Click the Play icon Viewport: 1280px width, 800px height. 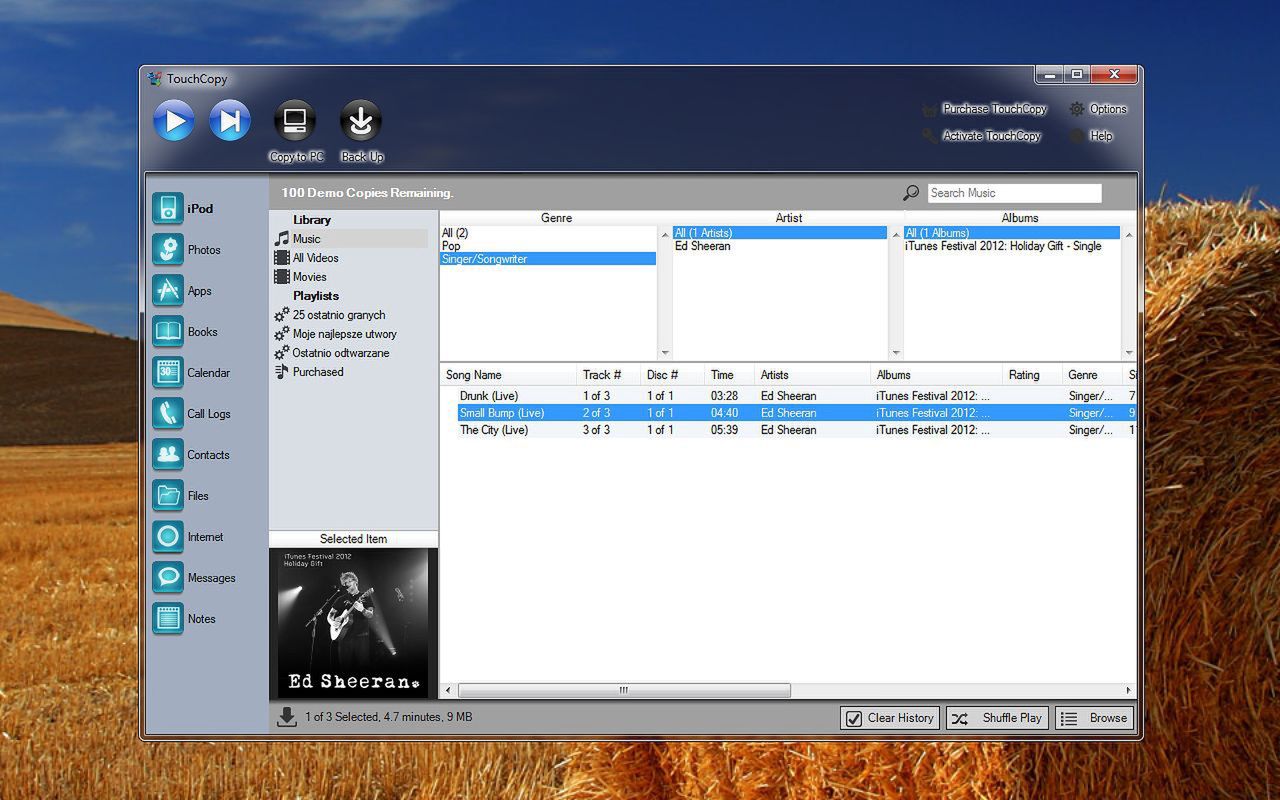coord(173,120)
